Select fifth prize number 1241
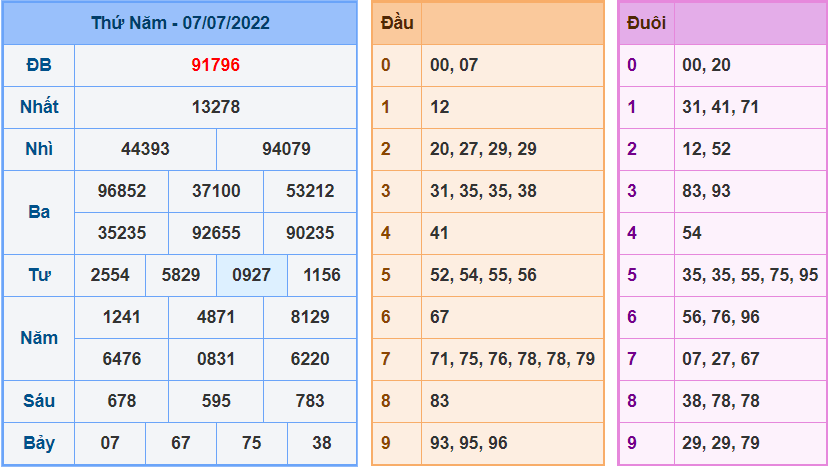 tap(122, 317)
